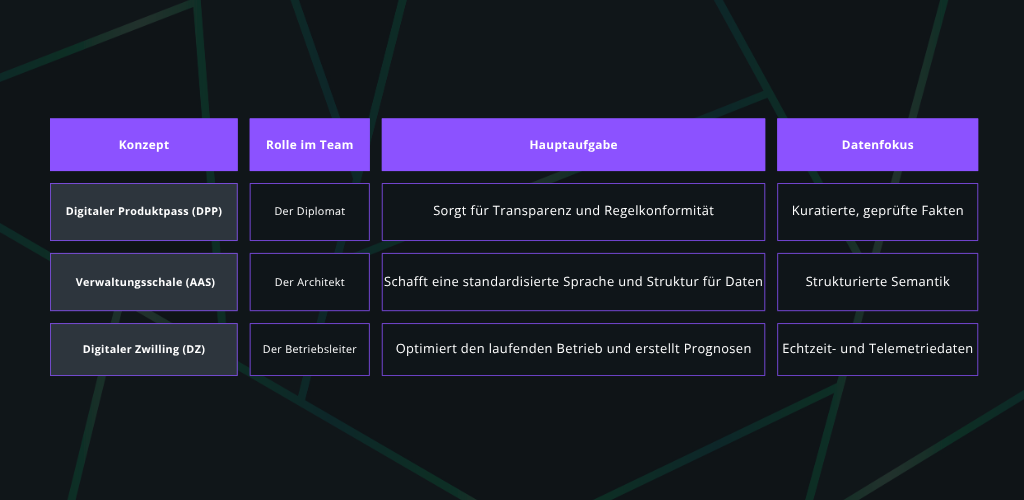
Task: Click the (AAS) abbreviation text
Action: pyautogui.click(x=199, y=282)
